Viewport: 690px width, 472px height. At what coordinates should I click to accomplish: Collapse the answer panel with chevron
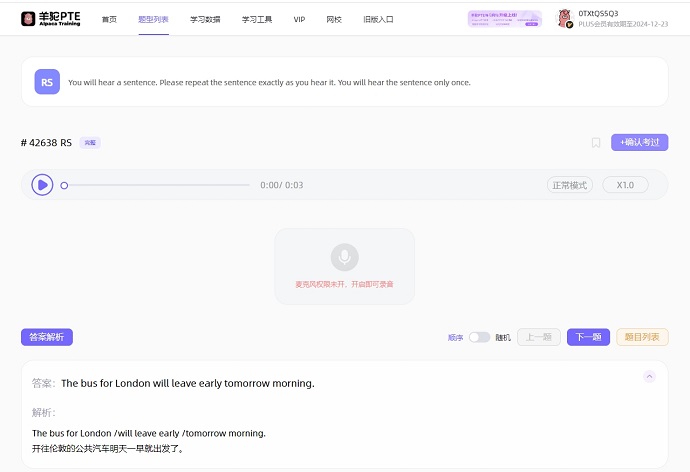649,377
